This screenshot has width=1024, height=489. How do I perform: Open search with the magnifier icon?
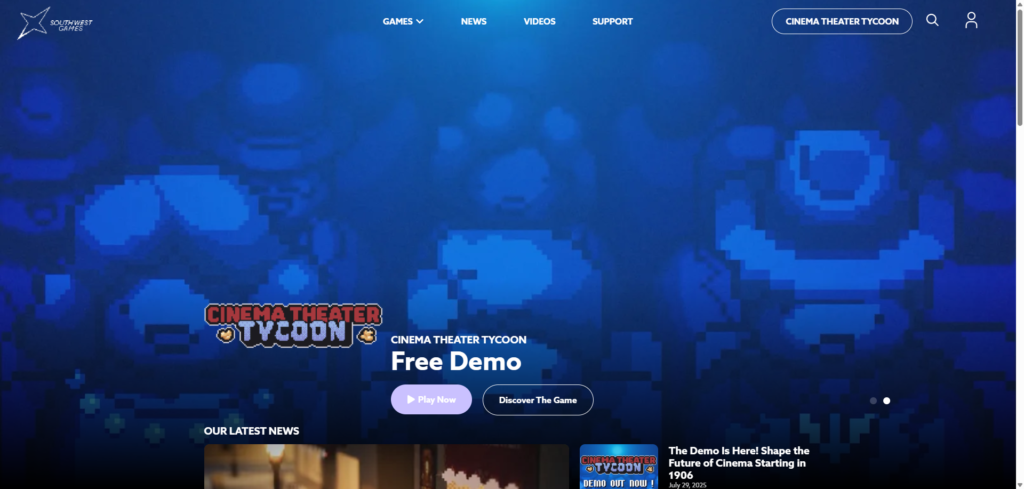coord(932,20)
